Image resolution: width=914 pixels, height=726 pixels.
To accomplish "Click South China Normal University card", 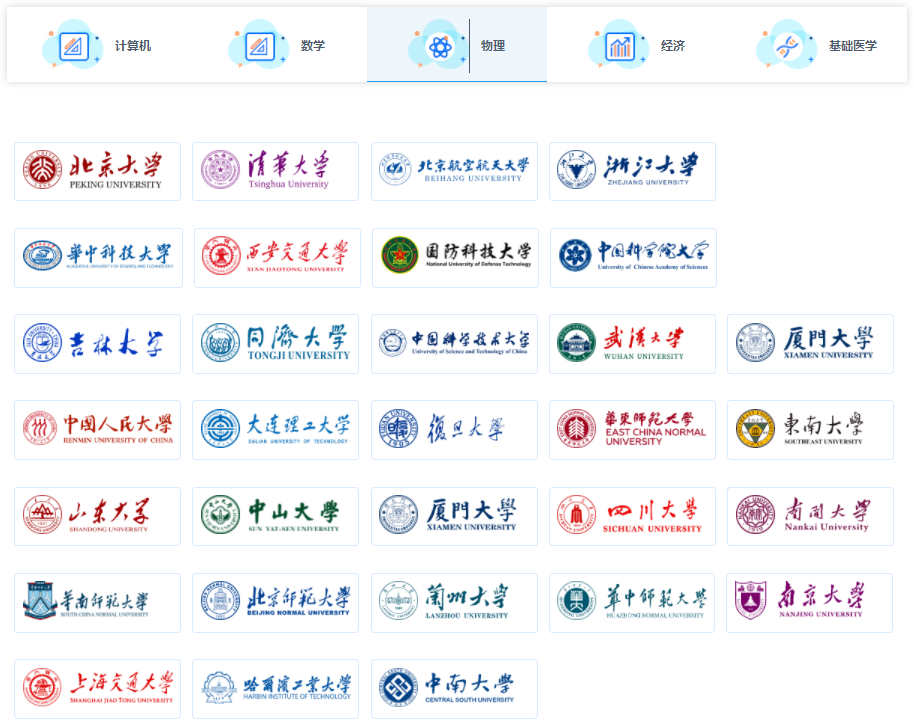I will tap(97, 603).
